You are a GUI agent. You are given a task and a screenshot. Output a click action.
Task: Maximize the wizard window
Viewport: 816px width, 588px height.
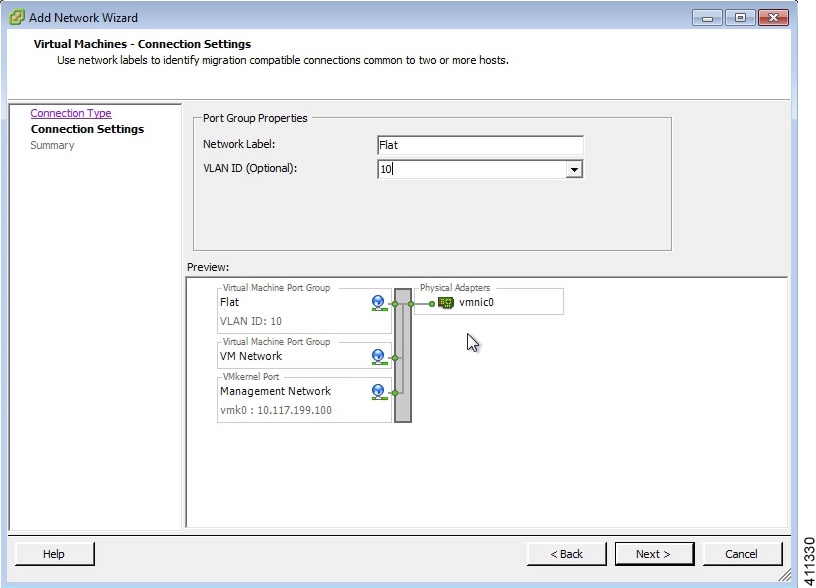[740, 18]
